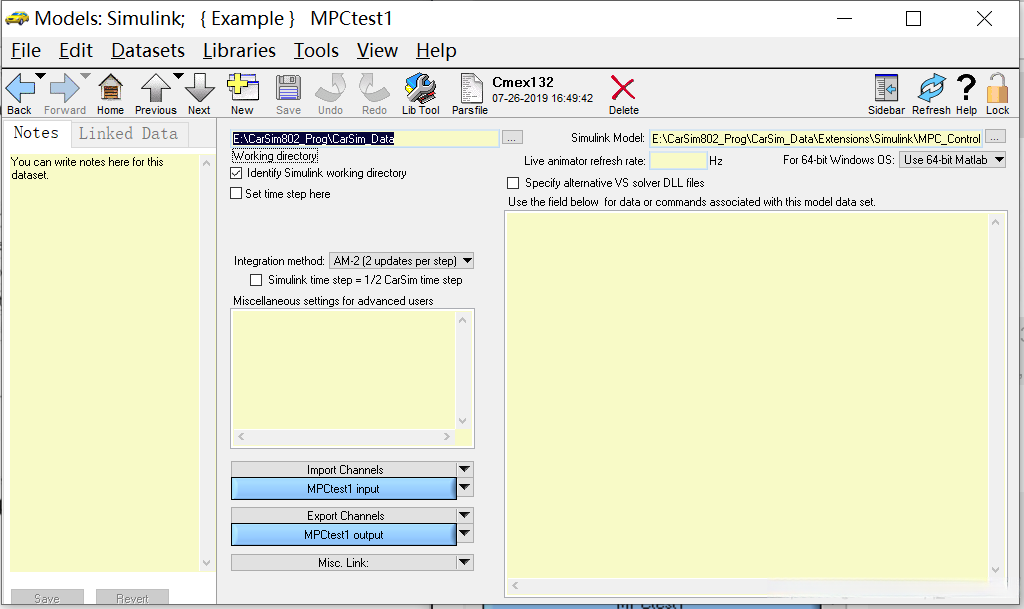1024x609 pixels.
Task: Refresh the dataset screen
Action: pyautogui.click(x=931, y=88)
